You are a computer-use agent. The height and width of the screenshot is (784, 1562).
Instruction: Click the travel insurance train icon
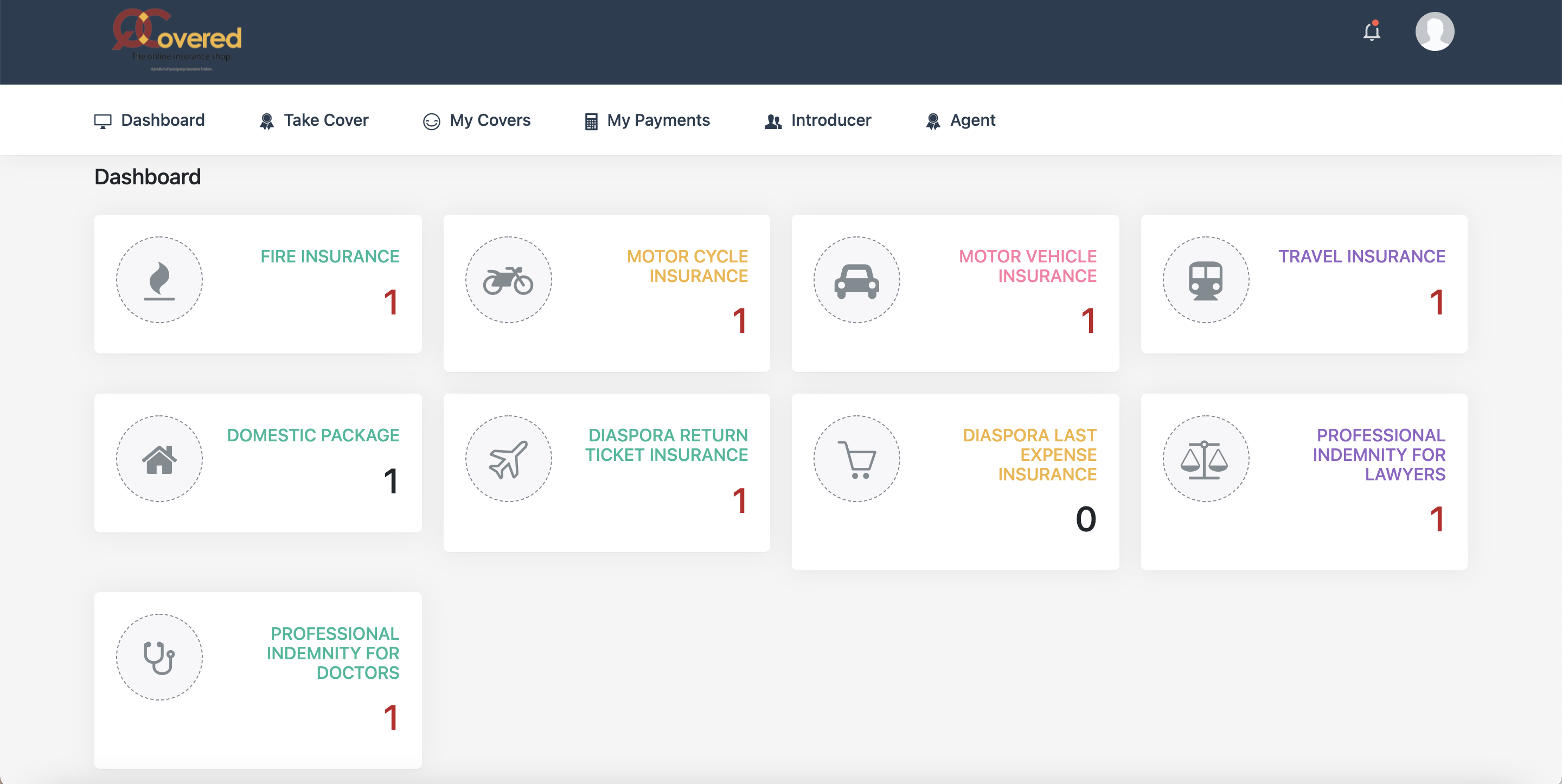coord(1205,280)
